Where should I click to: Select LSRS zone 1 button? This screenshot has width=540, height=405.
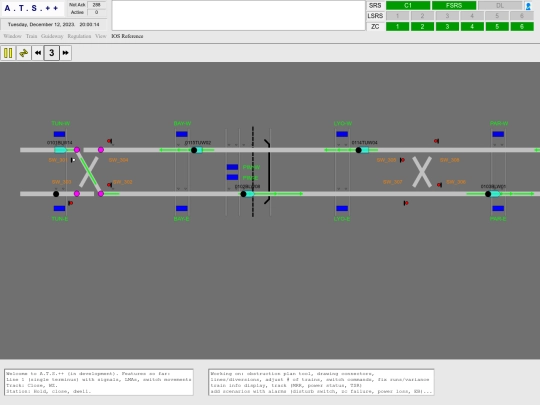coord(397,16)
